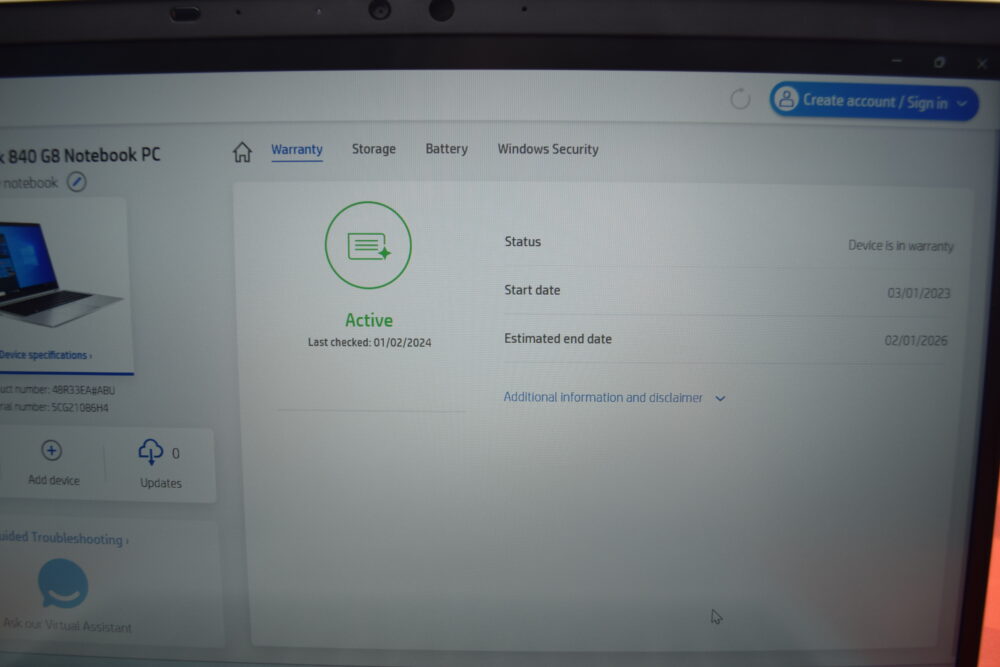Click the Device is in warranty value
Screen dimensions: 1000x667
(901, 246)
